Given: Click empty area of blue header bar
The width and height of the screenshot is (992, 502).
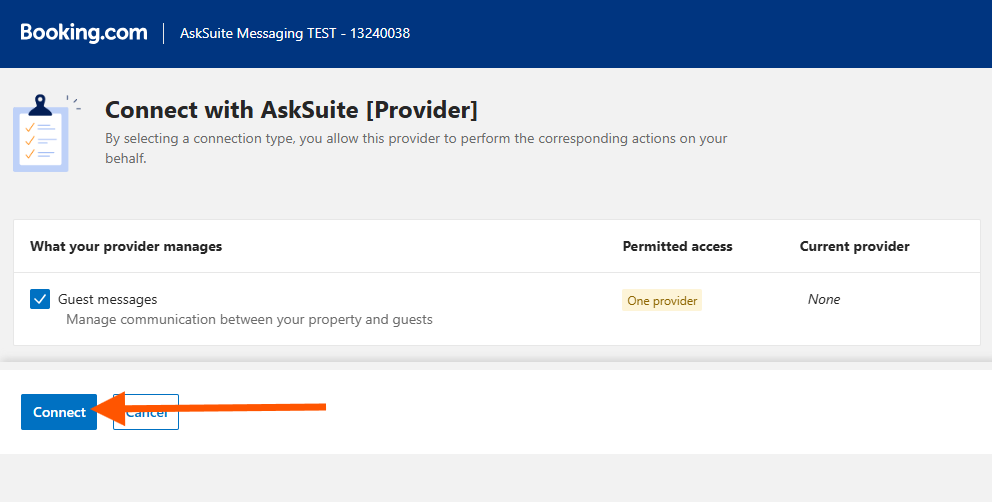Looking at the screenshot, I should click(700, 33).
